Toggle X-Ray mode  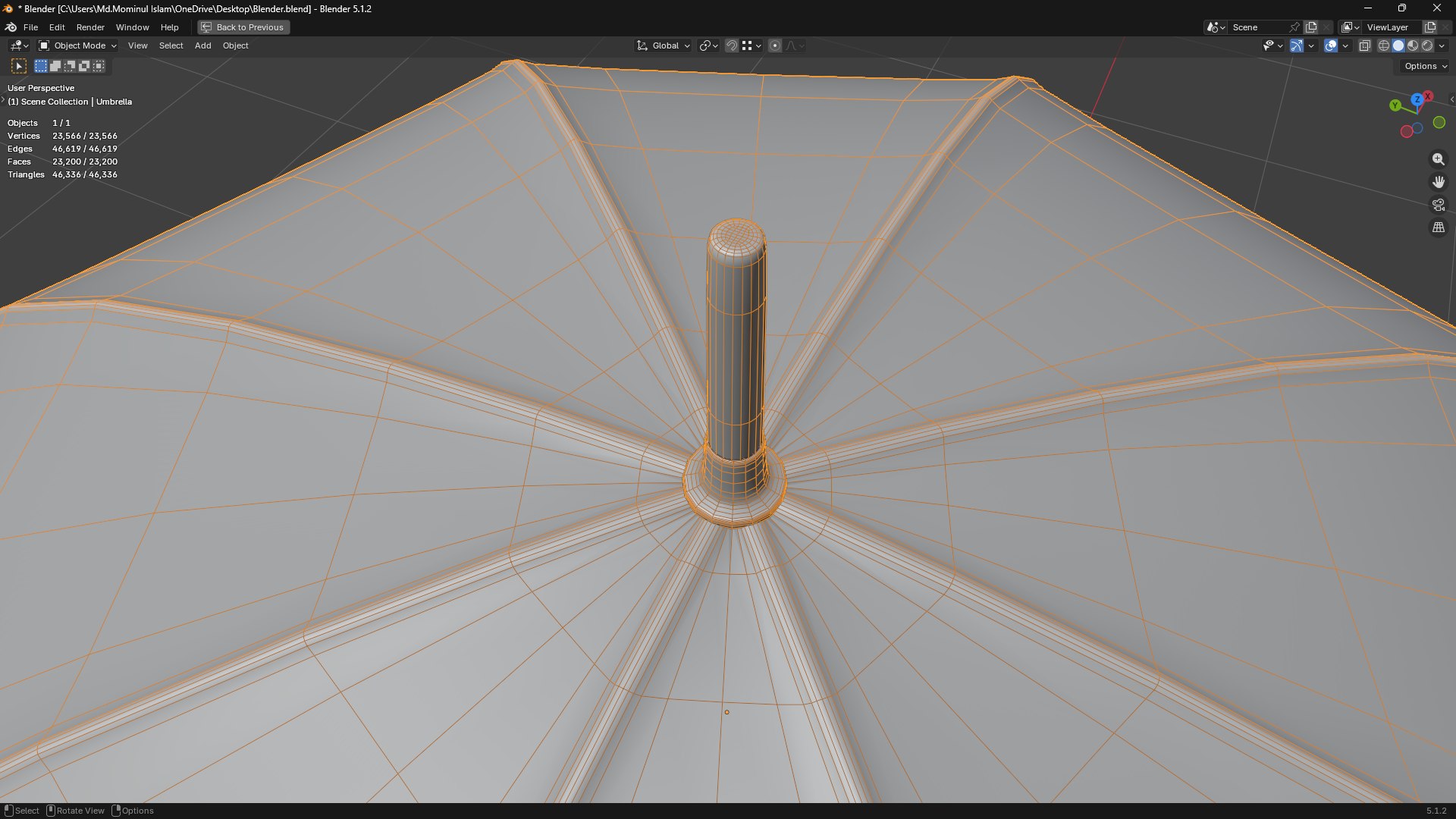tap(1364, 45)
